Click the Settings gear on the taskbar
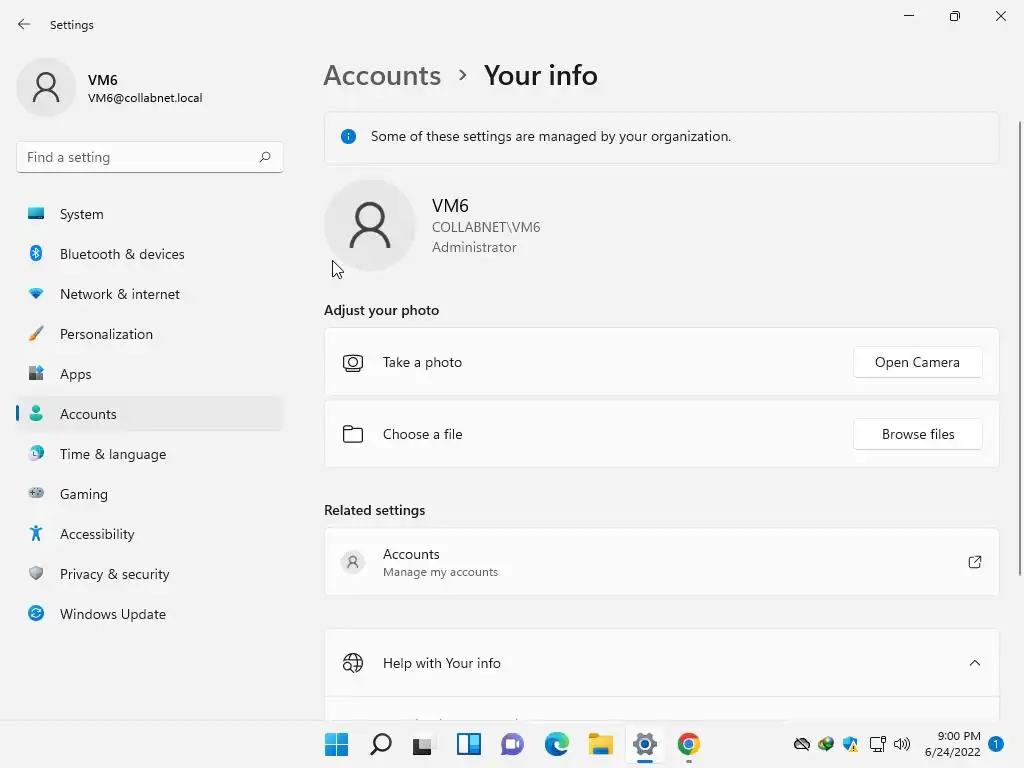Image resolution: width=1024 pixels, height=768 pixels. pyautogui.click(x=645, y=744)
